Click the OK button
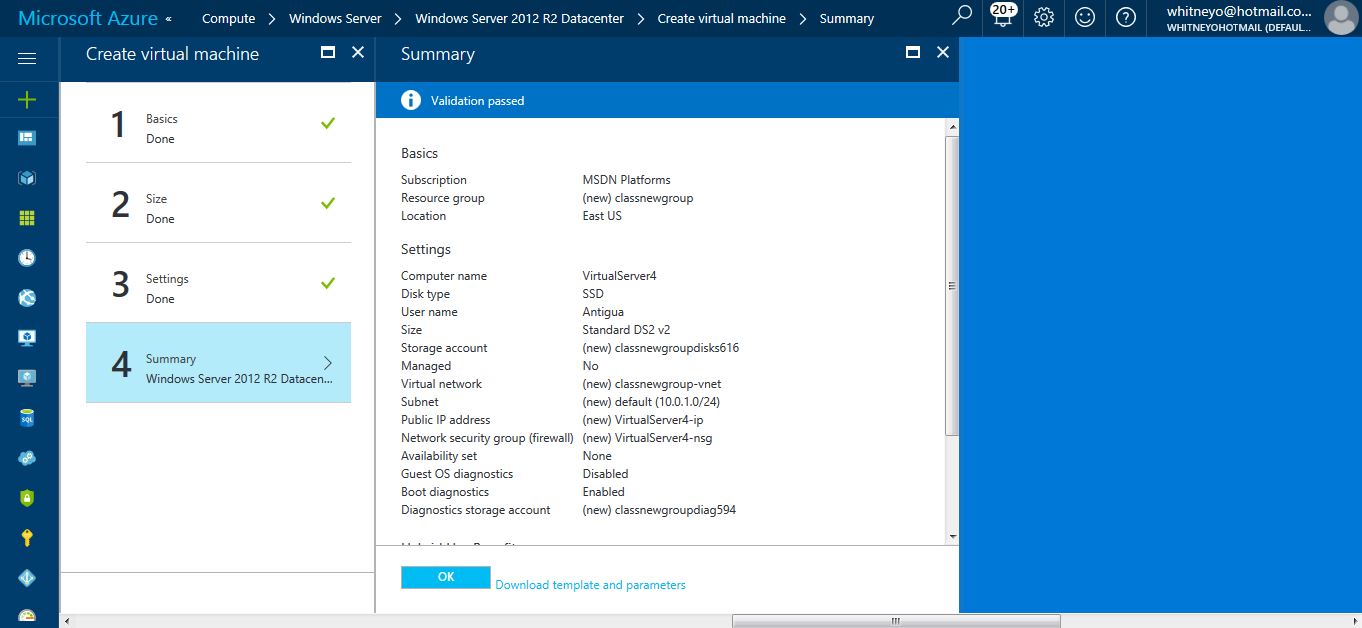1362x628 pixels. click(446, 577)
